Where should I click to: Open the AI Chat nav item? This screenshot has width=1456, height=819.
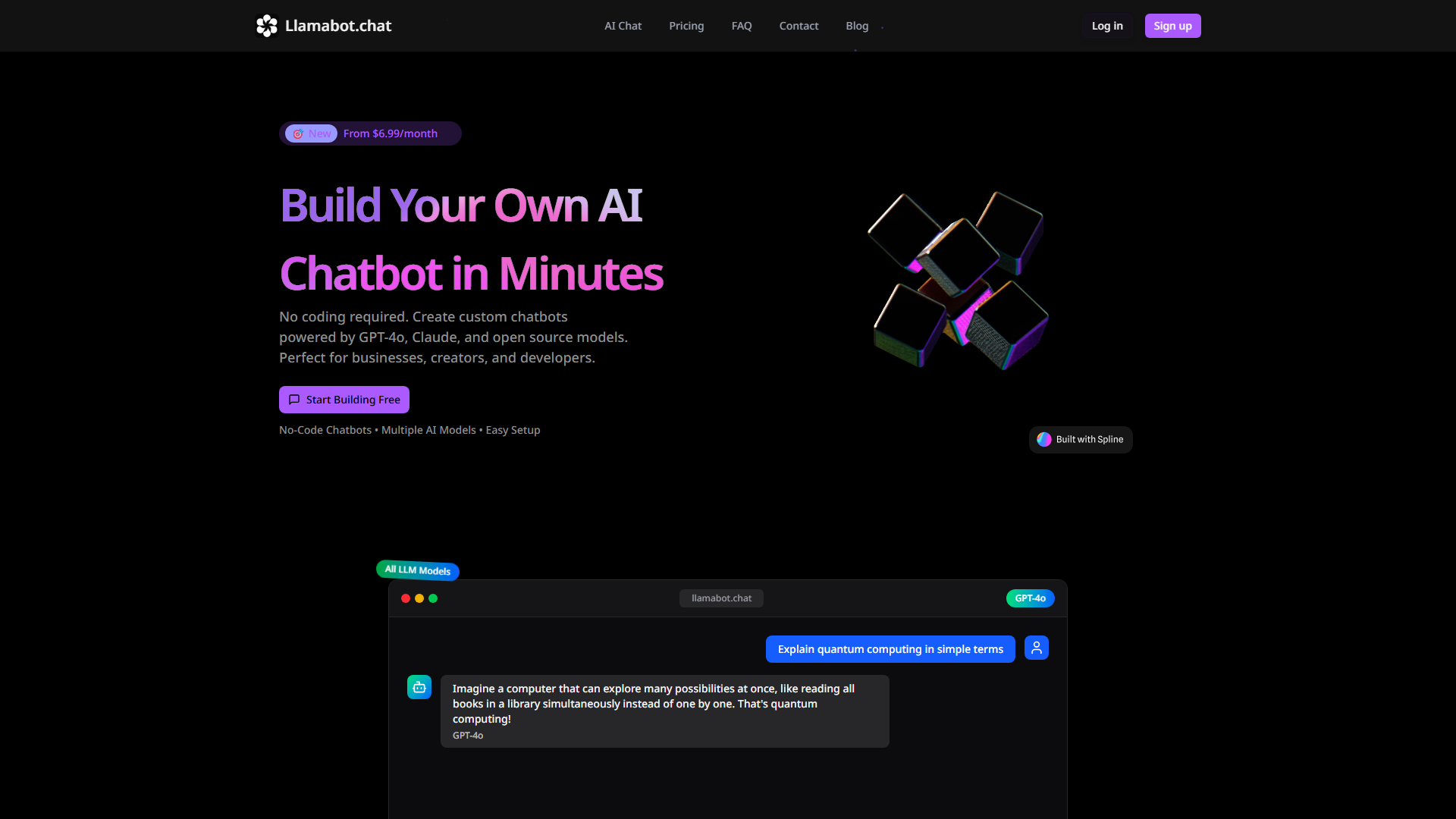[x=623, y=26]
